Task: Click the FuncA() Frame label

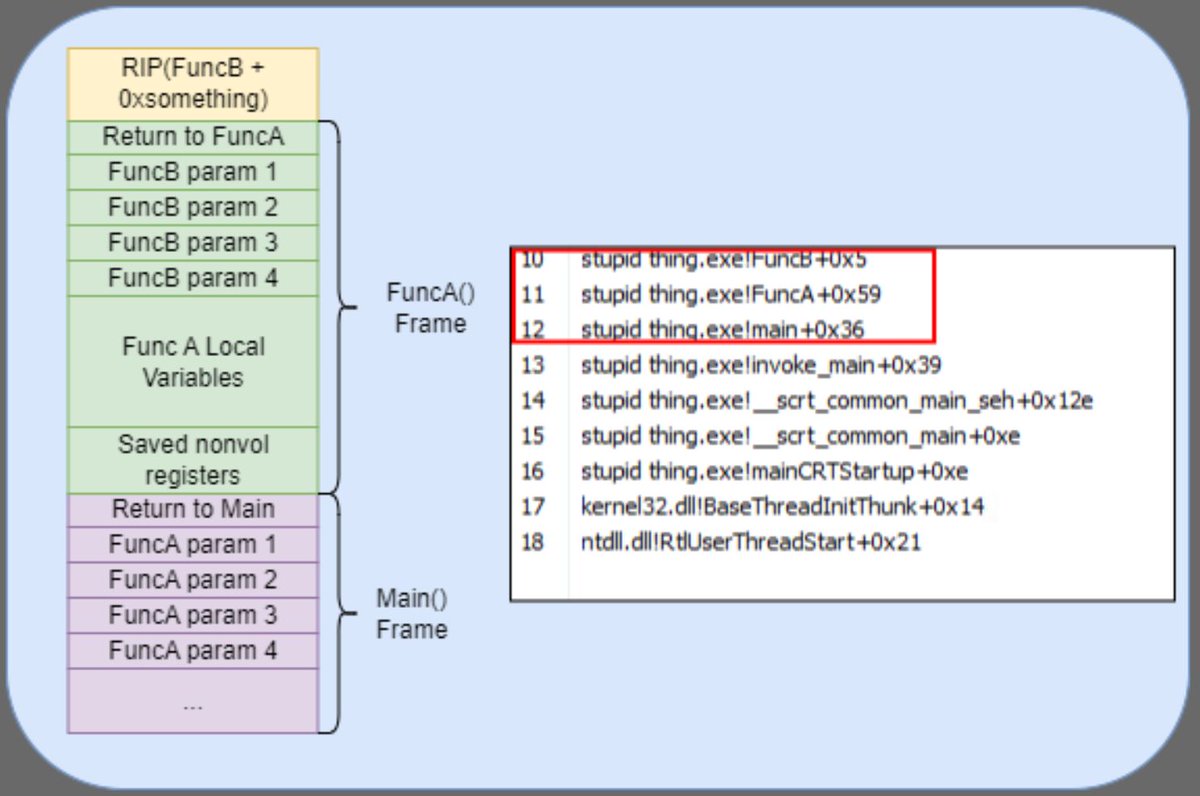Action: pyautogui.click(x=429, y=309)
